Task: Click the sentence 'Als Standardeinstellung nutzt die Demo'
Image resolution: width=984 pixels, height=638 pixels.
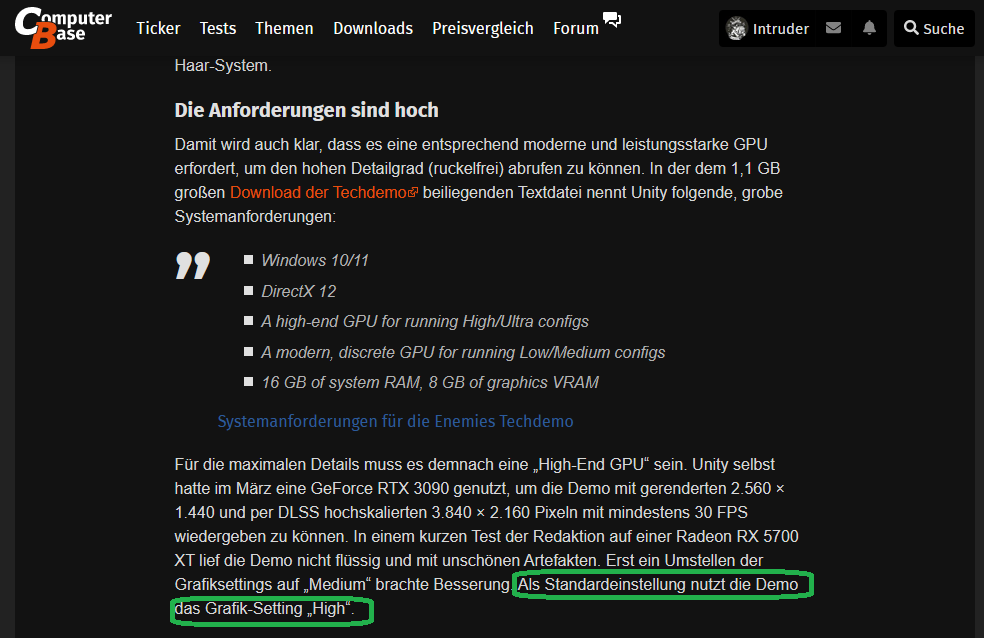Action: [658, 585]
